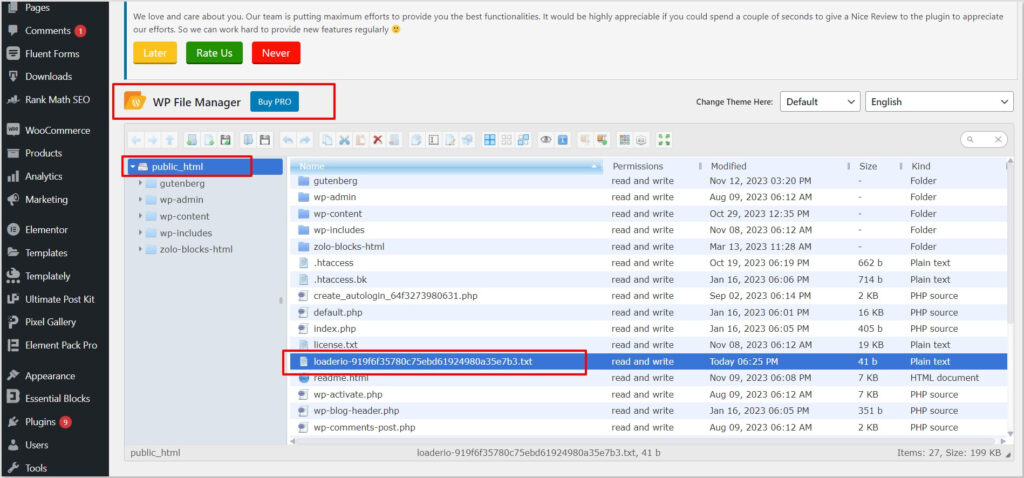
Task: Click the Copy toolbar icon
Action: coord(327,140)
